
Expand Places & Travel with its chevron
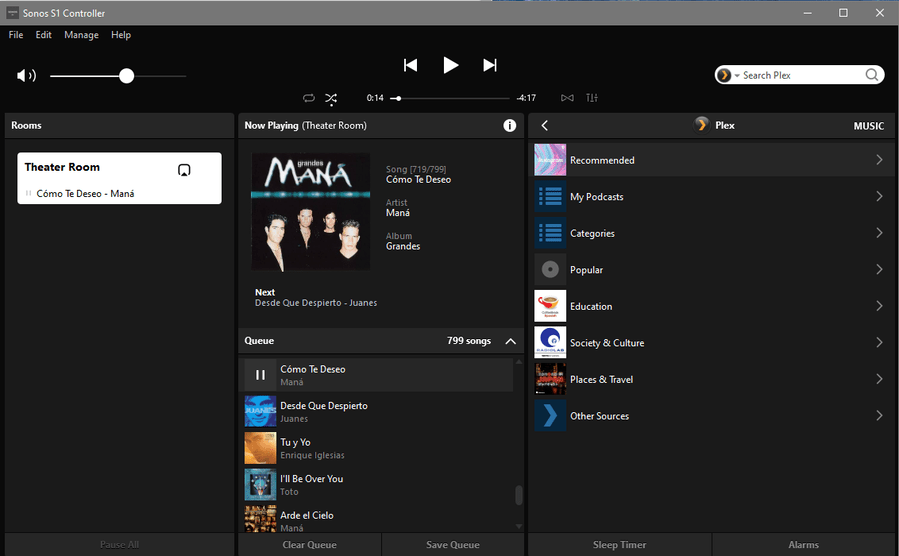click(x=879, y=379)
